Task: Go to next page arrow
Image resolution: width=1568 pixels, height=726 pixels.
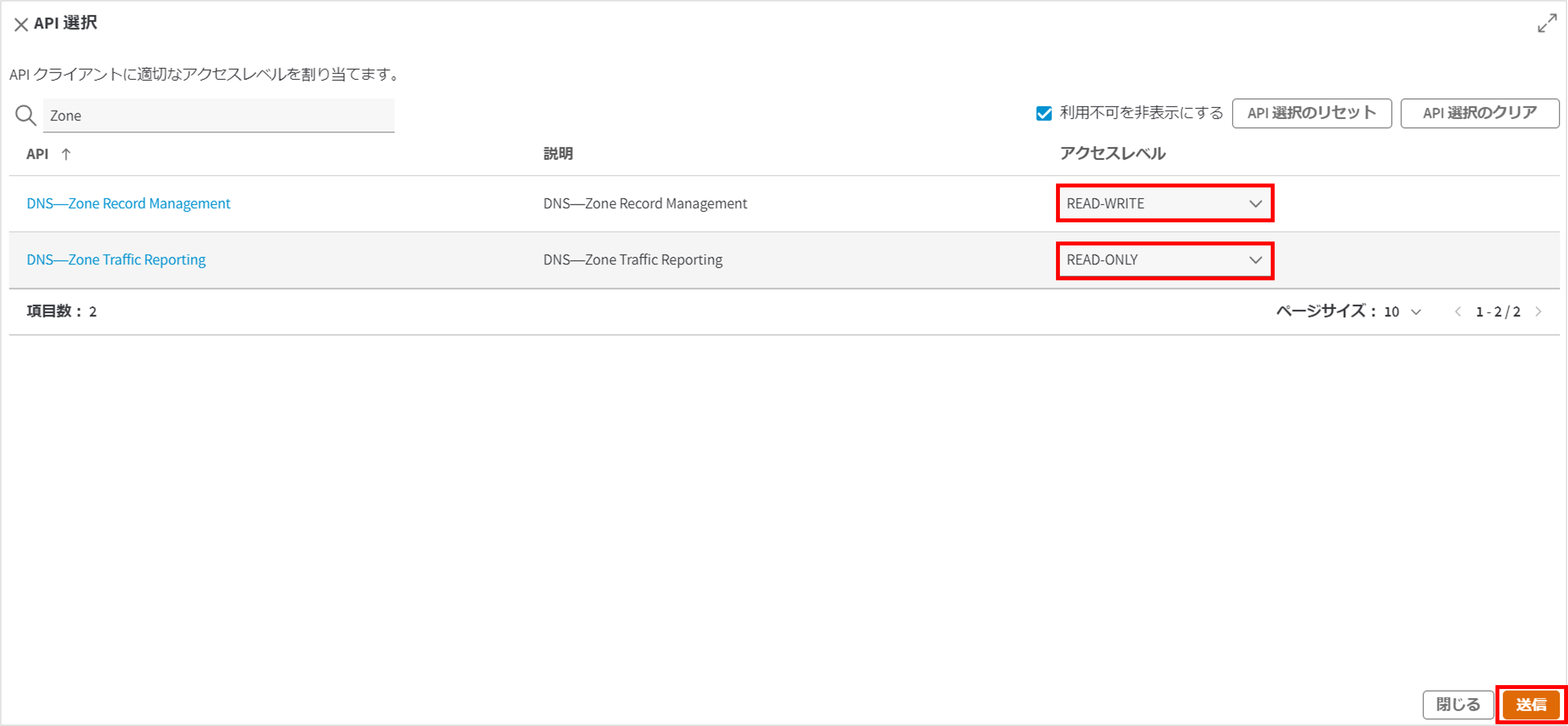Action: (x=1538, y=312)
